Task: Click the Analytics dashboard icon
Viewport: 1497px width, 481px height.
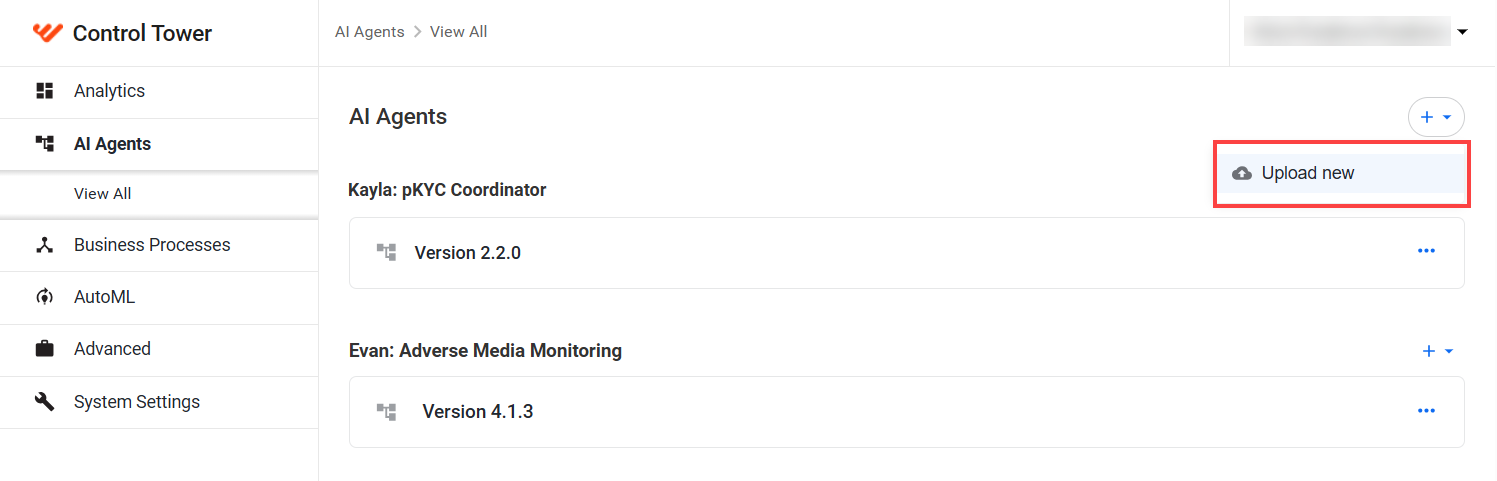Action: click(x=44, y=91)
